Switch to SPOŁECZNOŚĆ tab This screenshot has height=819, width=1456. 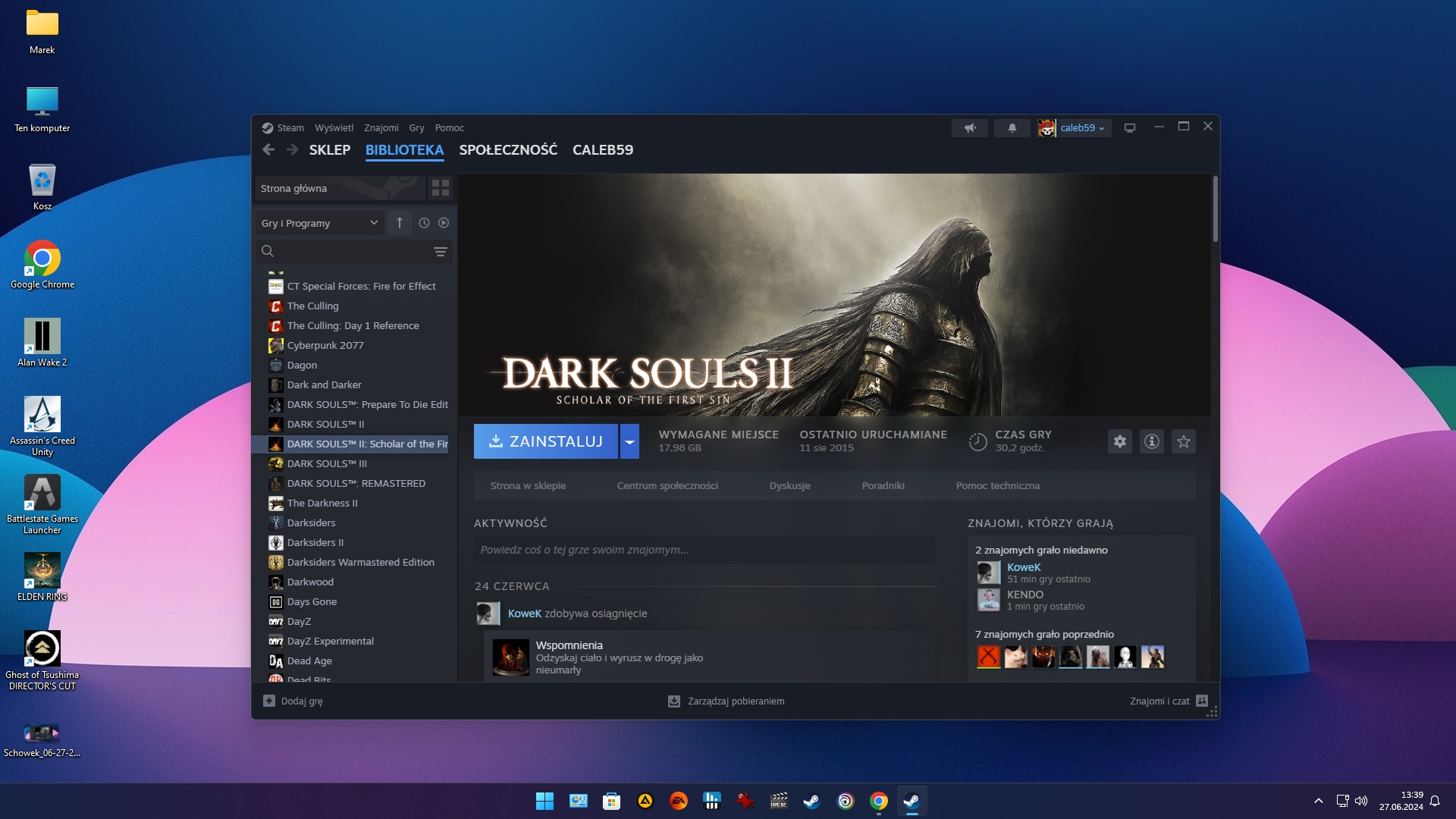point(508,150)
